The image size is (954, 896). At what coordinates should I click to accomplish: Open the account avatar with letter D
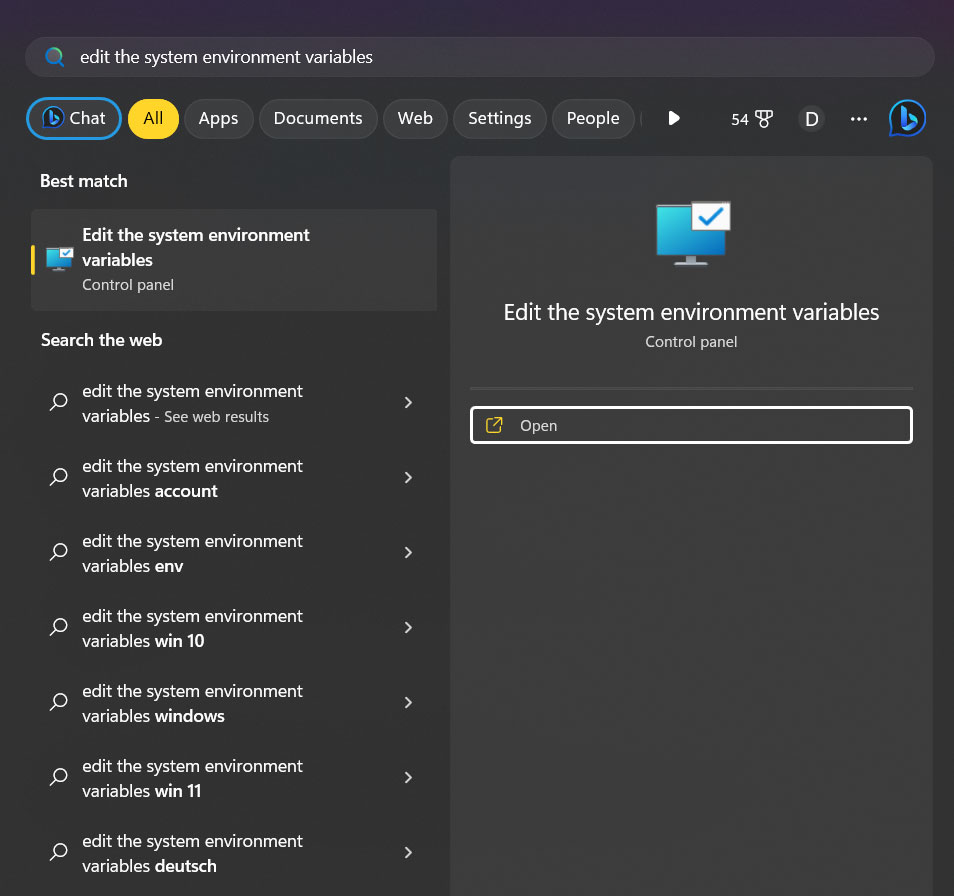point(810,118)
